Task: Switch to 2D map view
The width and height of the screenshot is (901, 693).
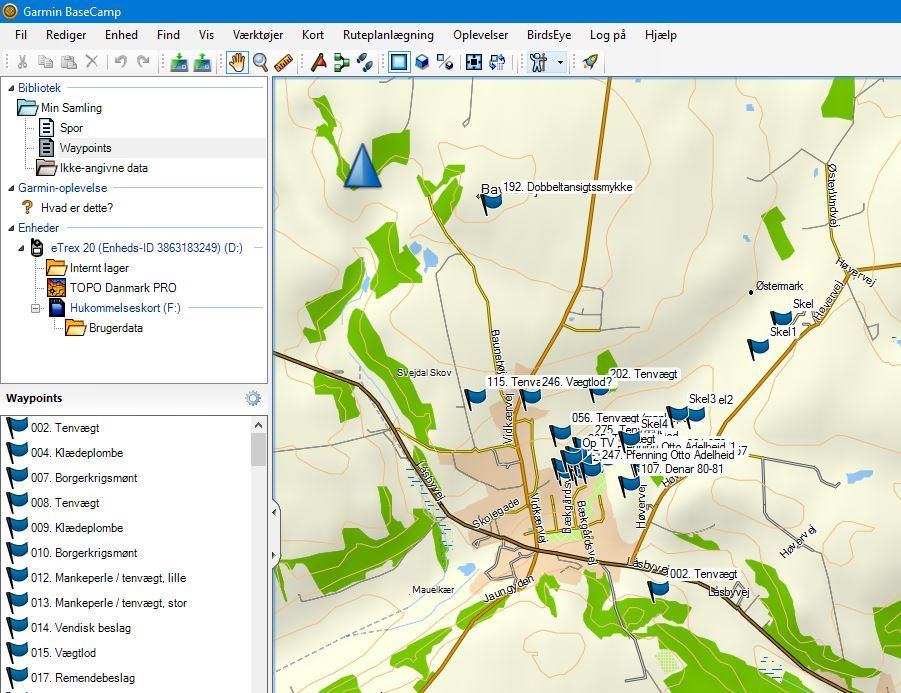Action: click(399, 62)
